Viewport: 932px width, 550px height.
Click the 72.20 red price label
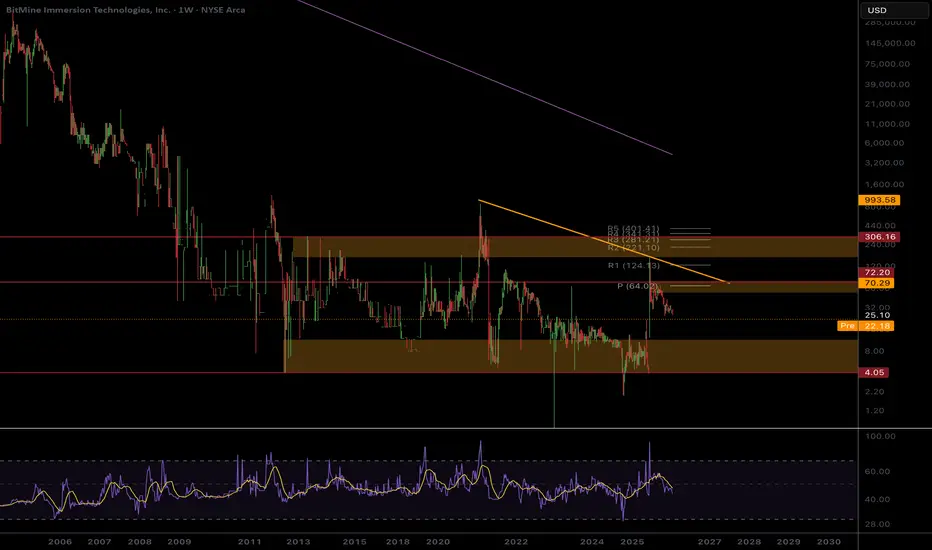[876, 272]
